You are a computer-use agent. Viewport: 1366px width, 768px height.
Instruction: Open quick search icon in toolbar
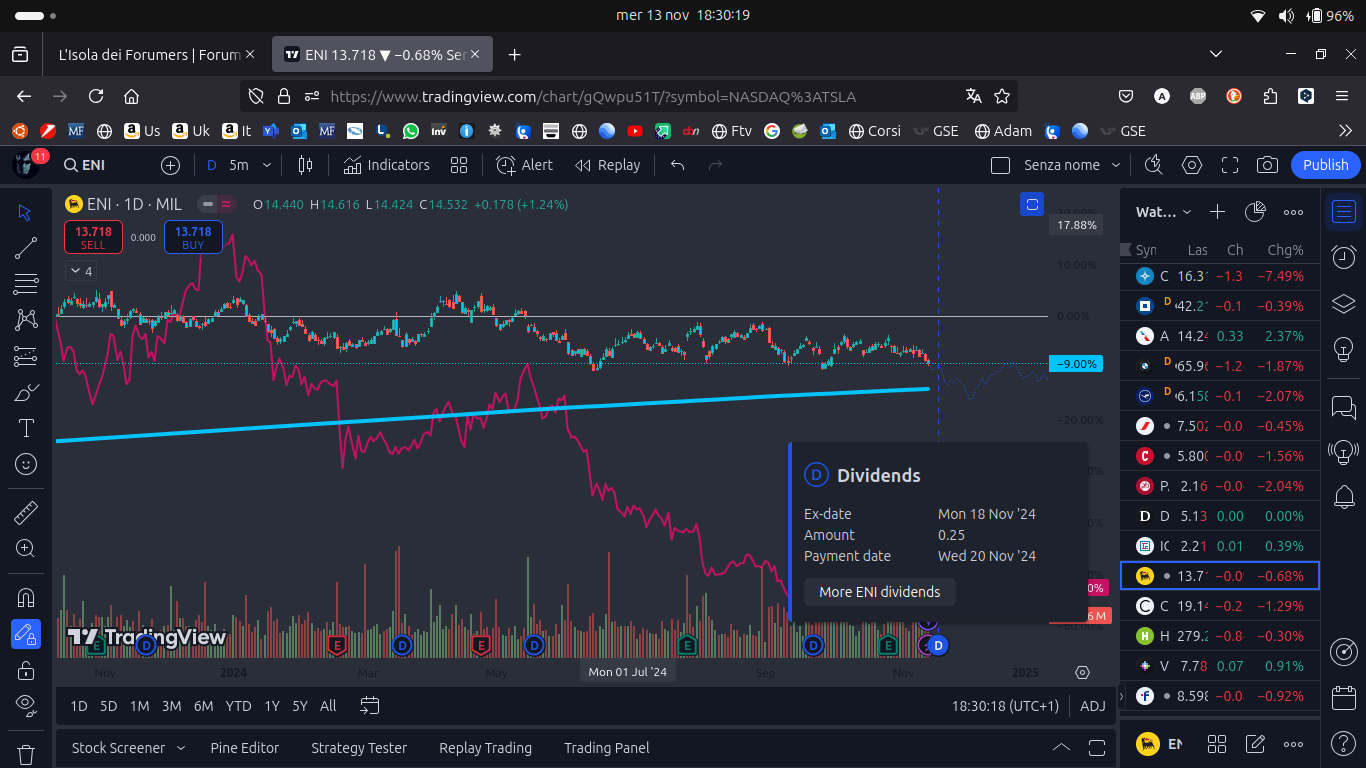click(1153, 165)
